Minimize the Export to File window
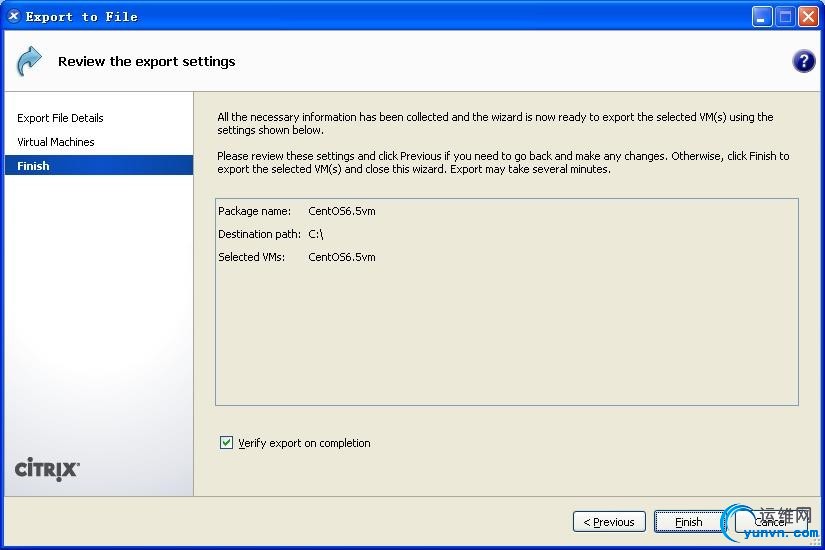This screenshot has height=550, width=825. [762, 16]
